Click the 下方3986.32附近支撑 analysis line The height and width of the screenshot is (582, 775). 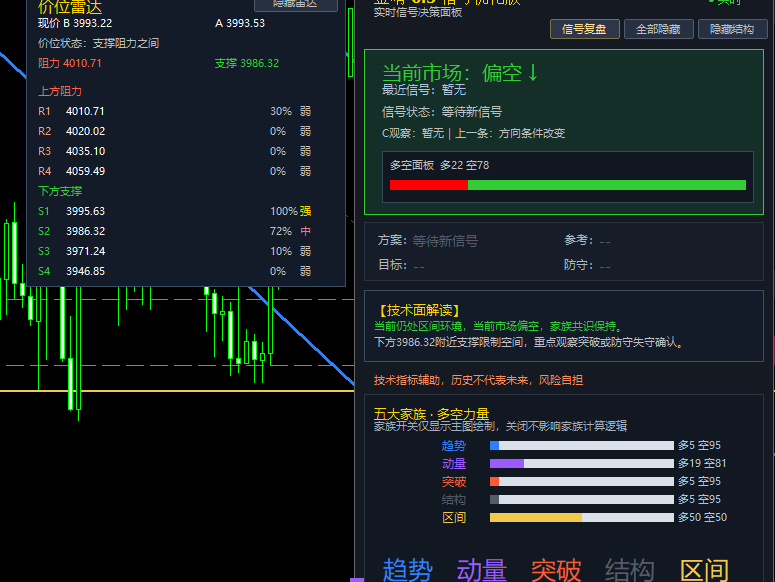point(531,342)
